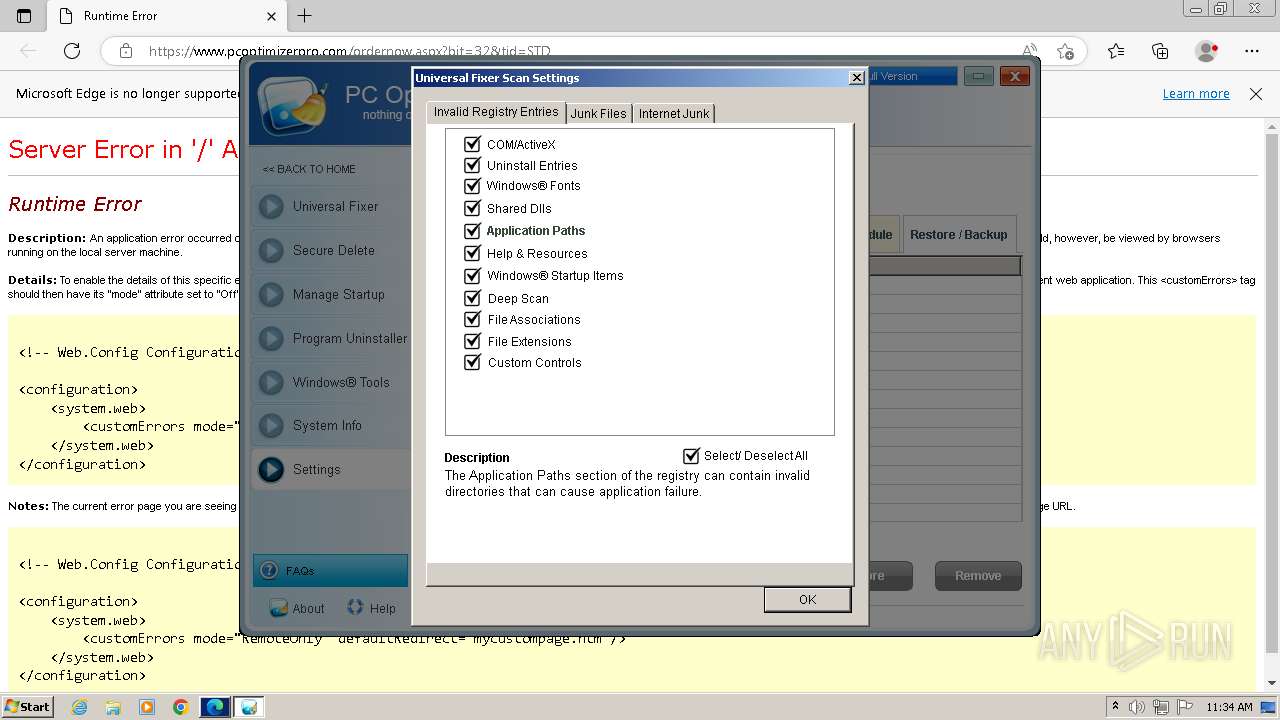Launch Internet Explorer from taskbar
1280x720 pixels.
79,707
